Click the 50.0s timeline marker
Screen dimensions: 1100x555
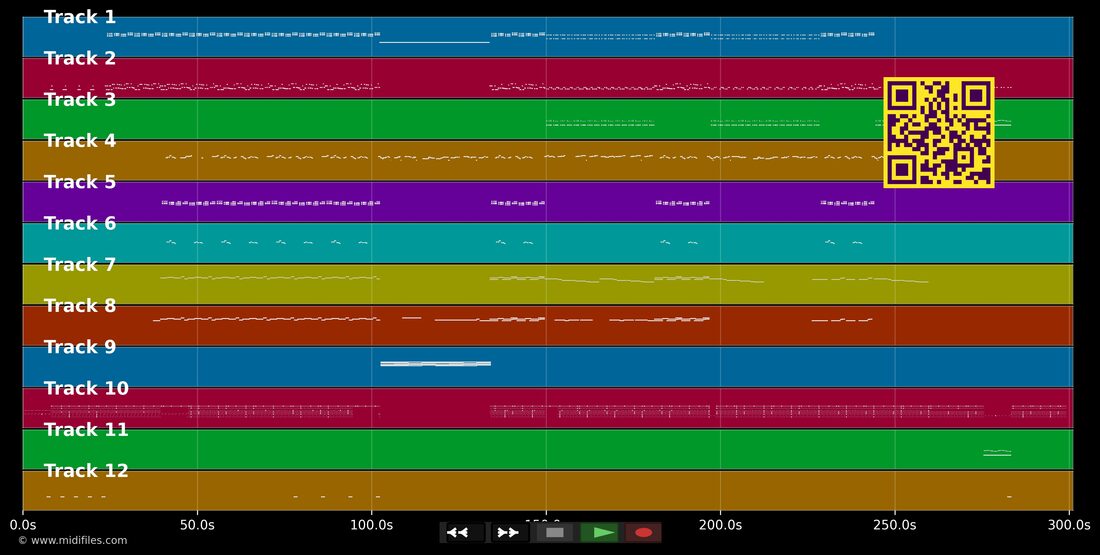pyautogui.click(x=197, y=525)
